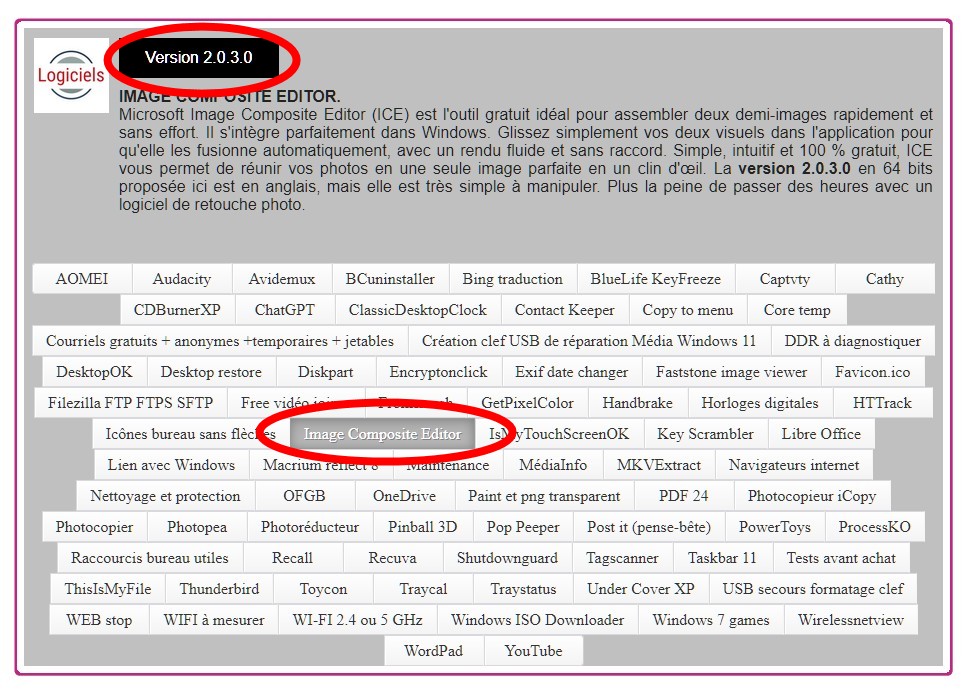Choose BCuninstaller
Viewport: 971px width, 698px height.
(390, 279)
